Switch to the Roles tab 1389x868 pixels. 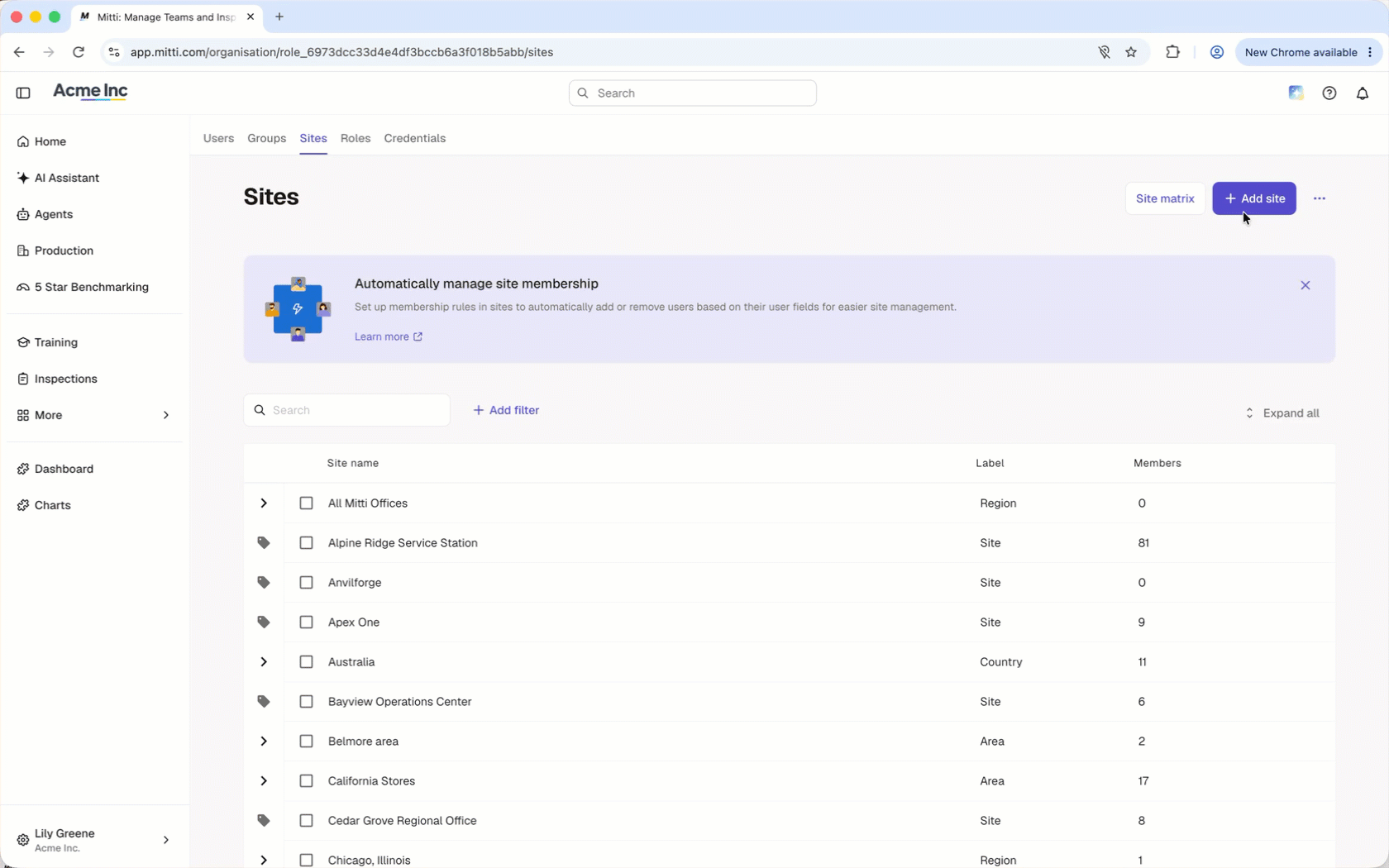[356, 138]
